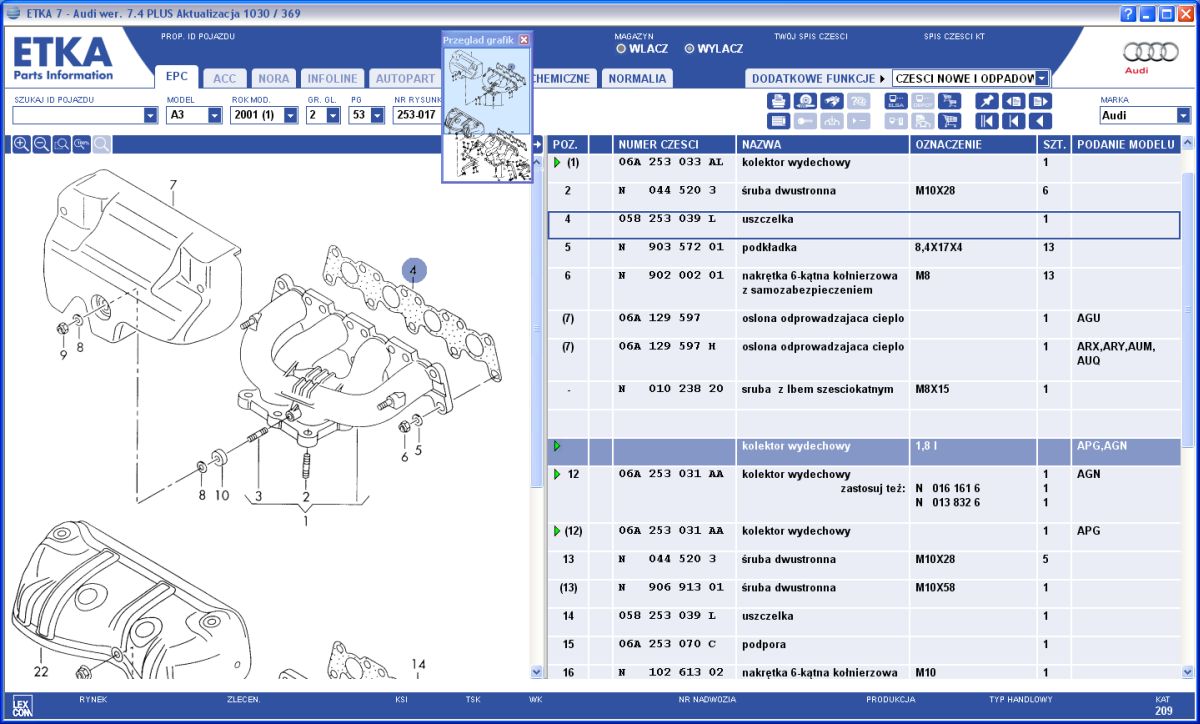This screenshot has height=724, width=1200.
Task: Click the single left arrow icon
Action: point(1040,121)
